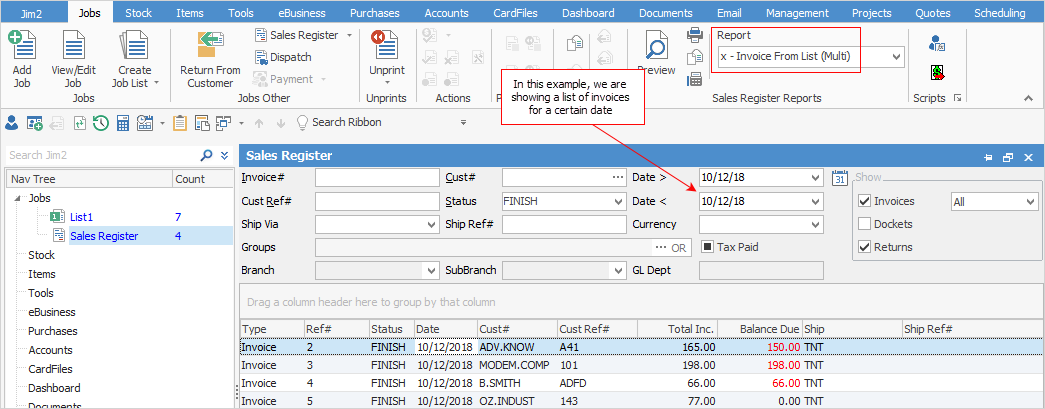Image resolution: width=1045 pixels, height=409 pixels.
Task: Click the add cardfile icon in quick access toolbar
Action: pyautogui.click(x=35, y=123)
